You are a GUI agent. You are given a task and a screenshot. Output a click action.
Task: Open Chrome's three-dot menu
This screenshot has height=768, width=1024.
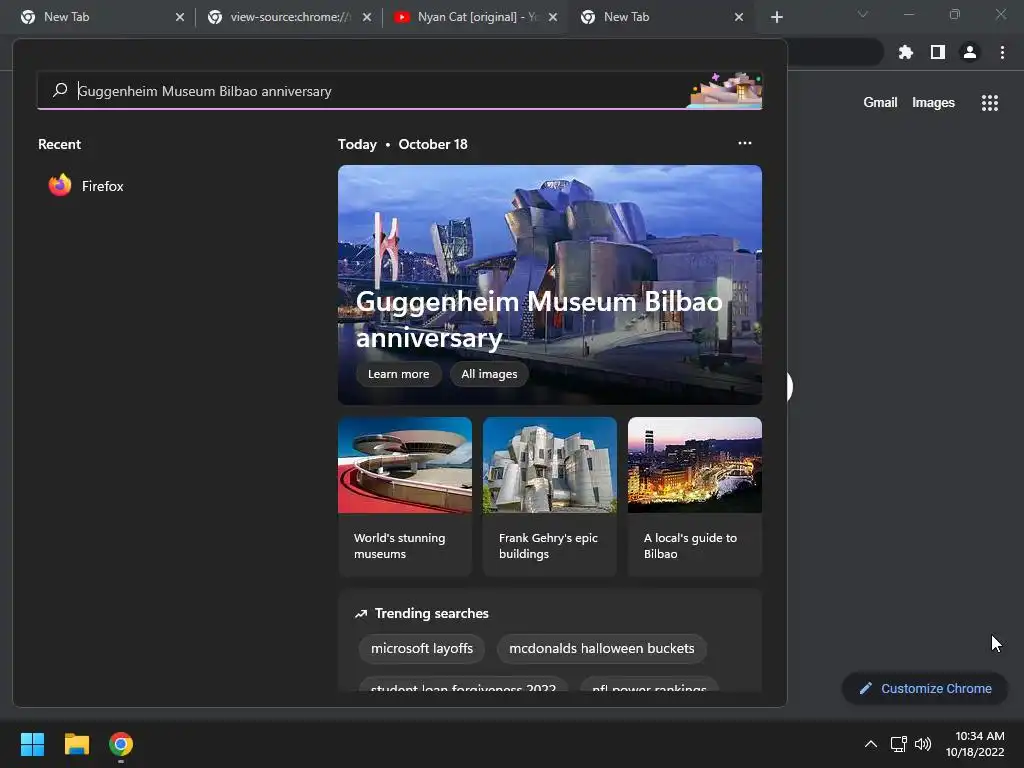point(1002,52)
